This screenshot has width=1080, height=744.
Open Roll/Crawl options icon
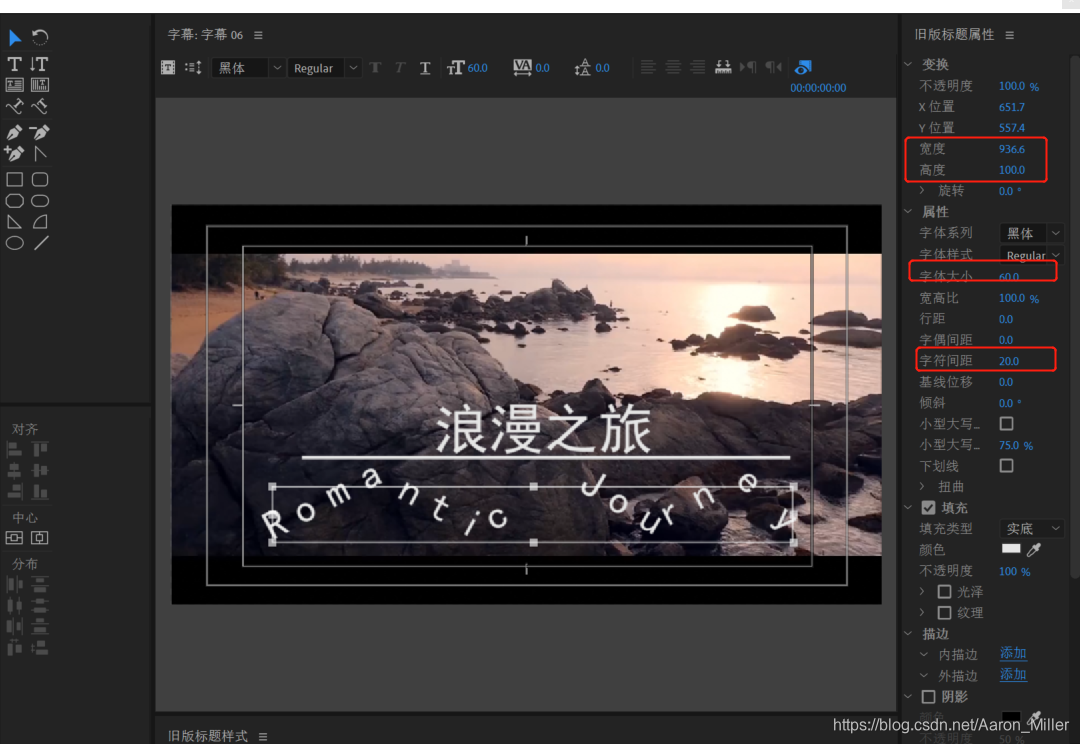tap(194, 68)
